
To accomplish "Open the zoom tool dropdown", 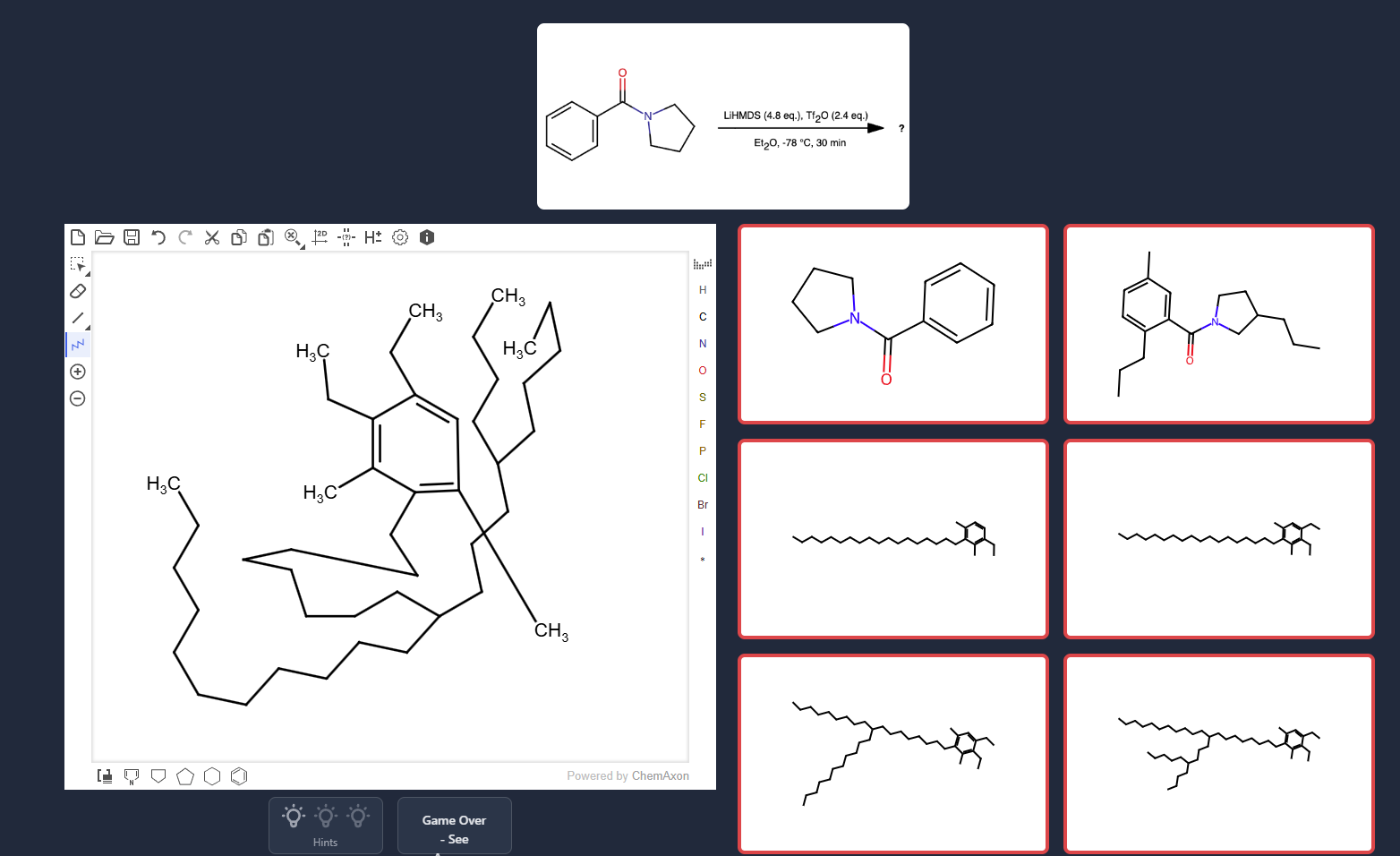I will 302,246.
